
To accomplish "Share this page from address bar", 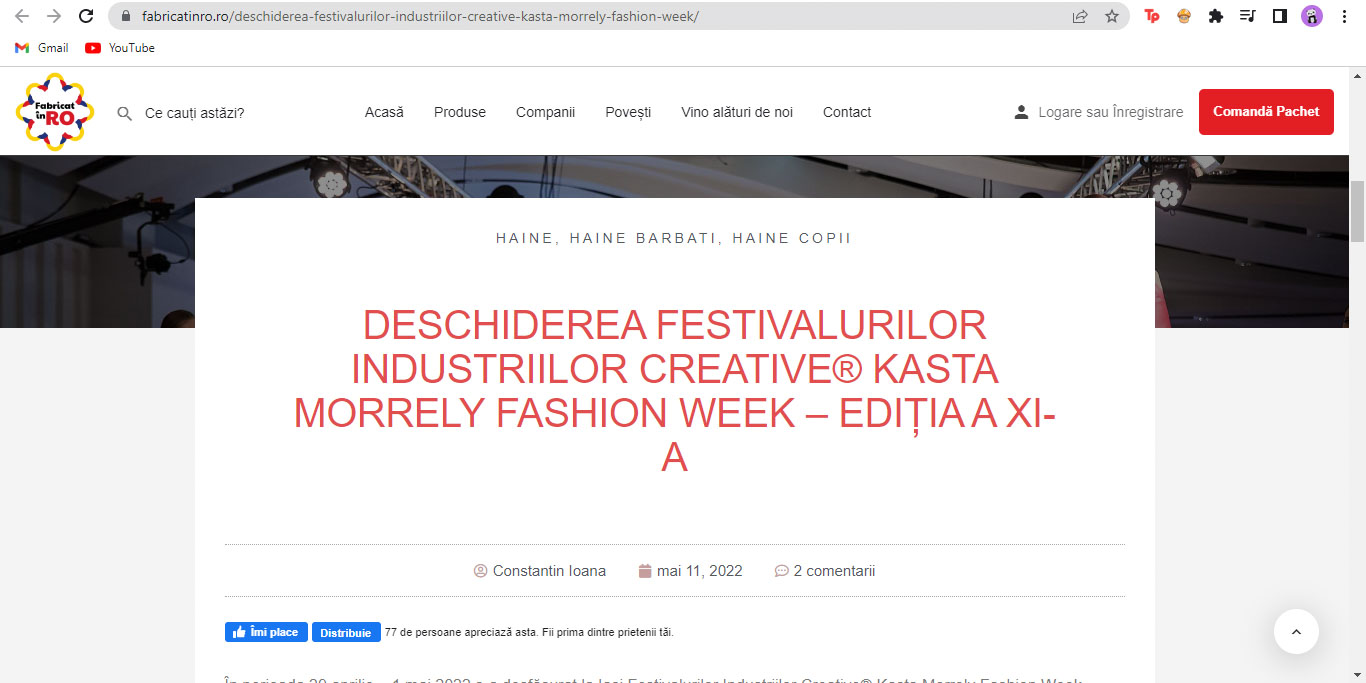I will click(x=1080, y=16).
